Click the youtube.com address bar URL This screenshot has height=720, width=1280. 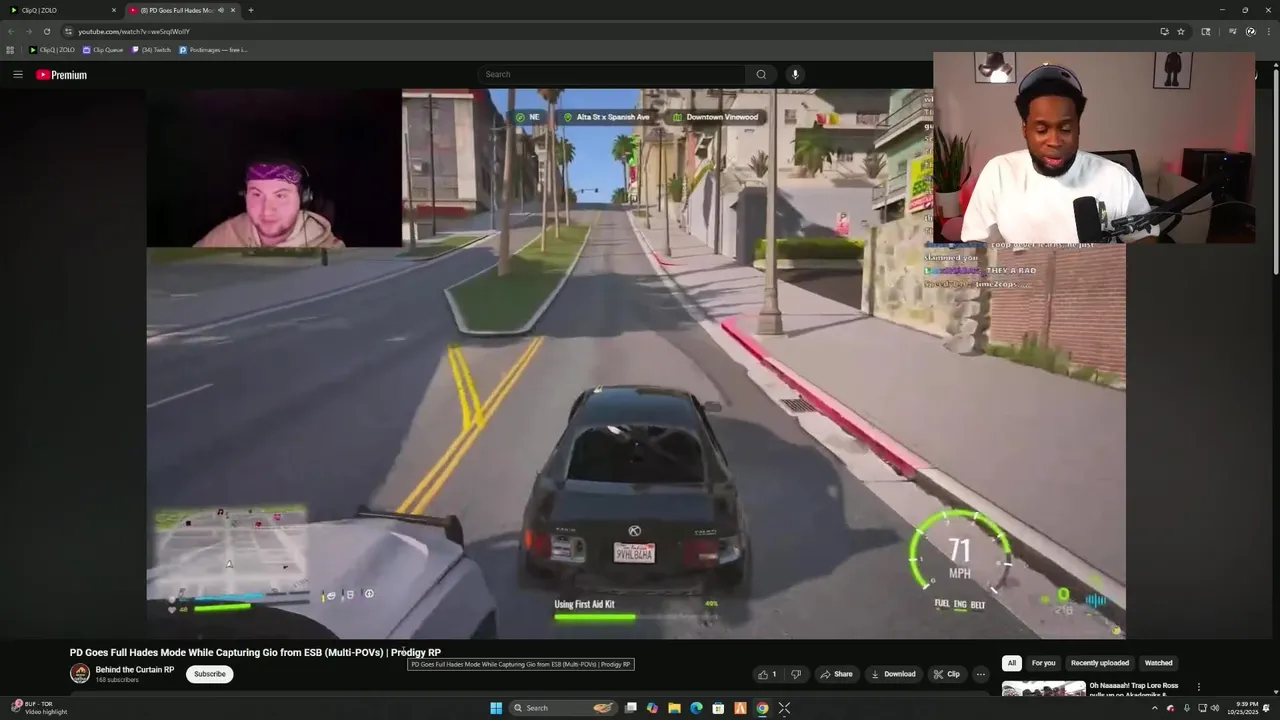point(134,32)
